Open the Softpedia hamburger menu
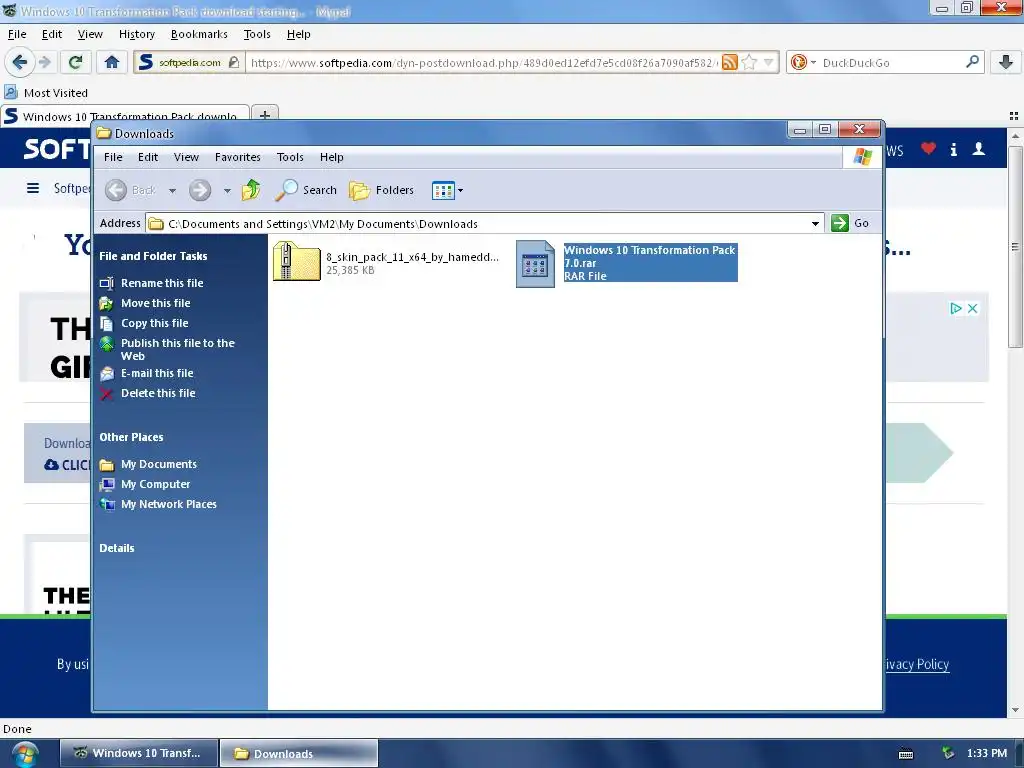 [33, 188]
